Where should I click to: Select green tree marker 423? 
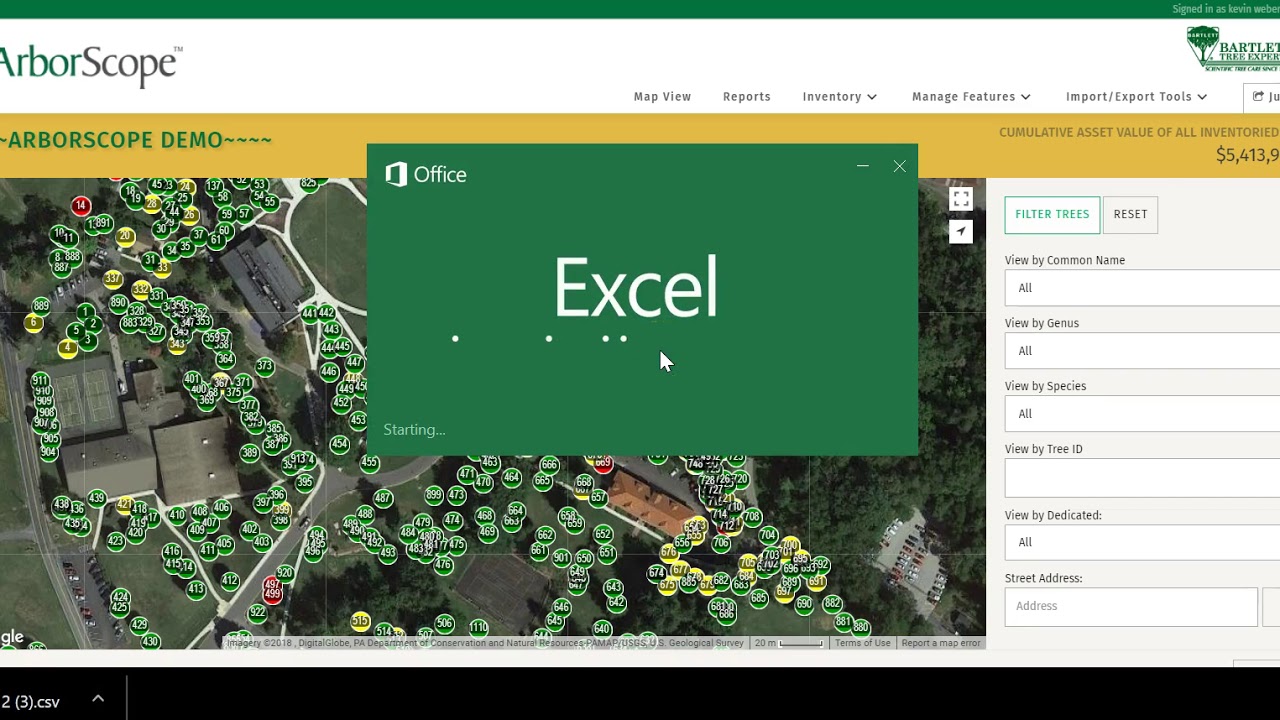(x=116, y=541)
